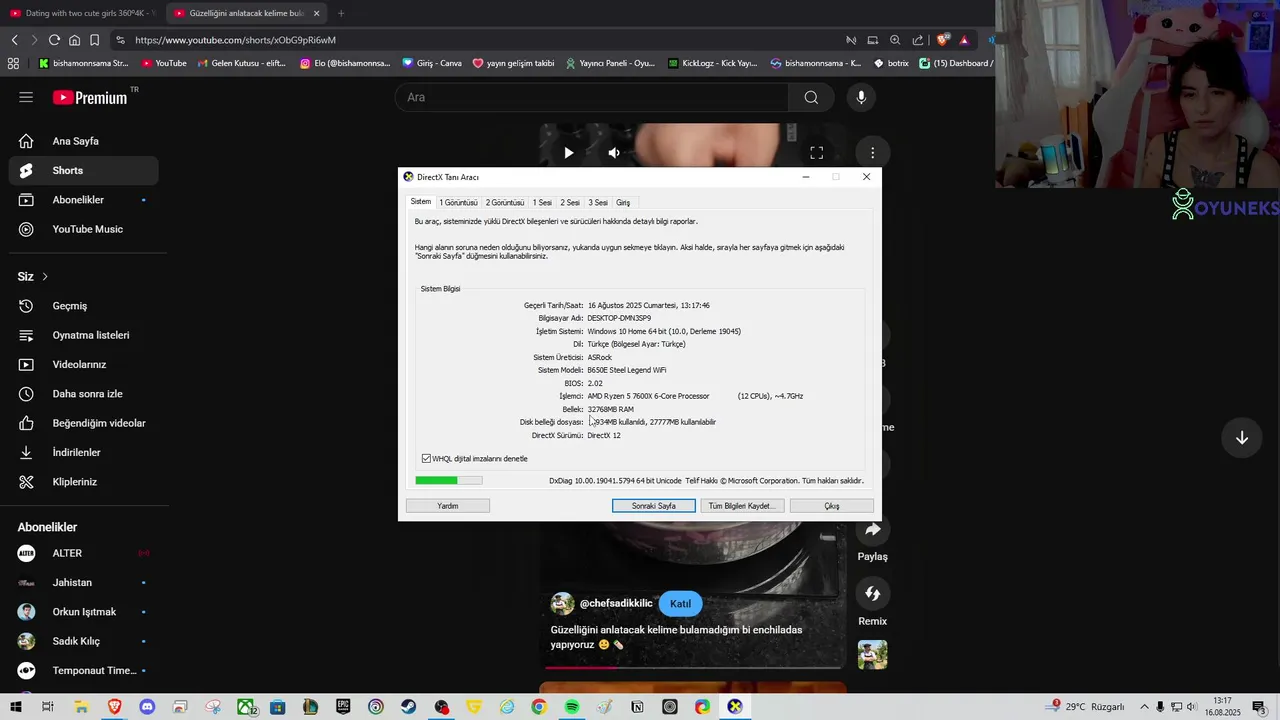Image resolution: width=1280 pixels, height=720 pixels.
Task: Open Spotify from the taskbar
Action: [572, 707]
